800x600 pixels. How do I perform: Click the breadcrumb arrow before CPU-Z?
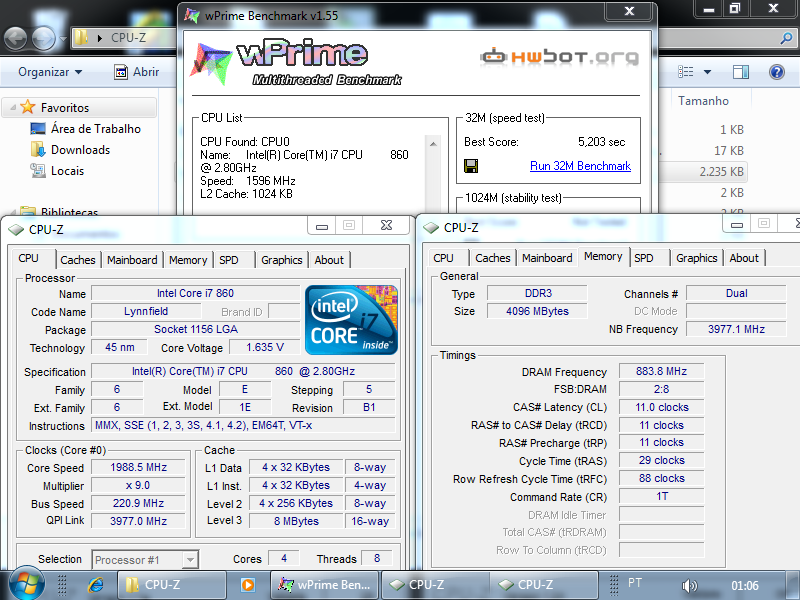(x=100, y=38)
